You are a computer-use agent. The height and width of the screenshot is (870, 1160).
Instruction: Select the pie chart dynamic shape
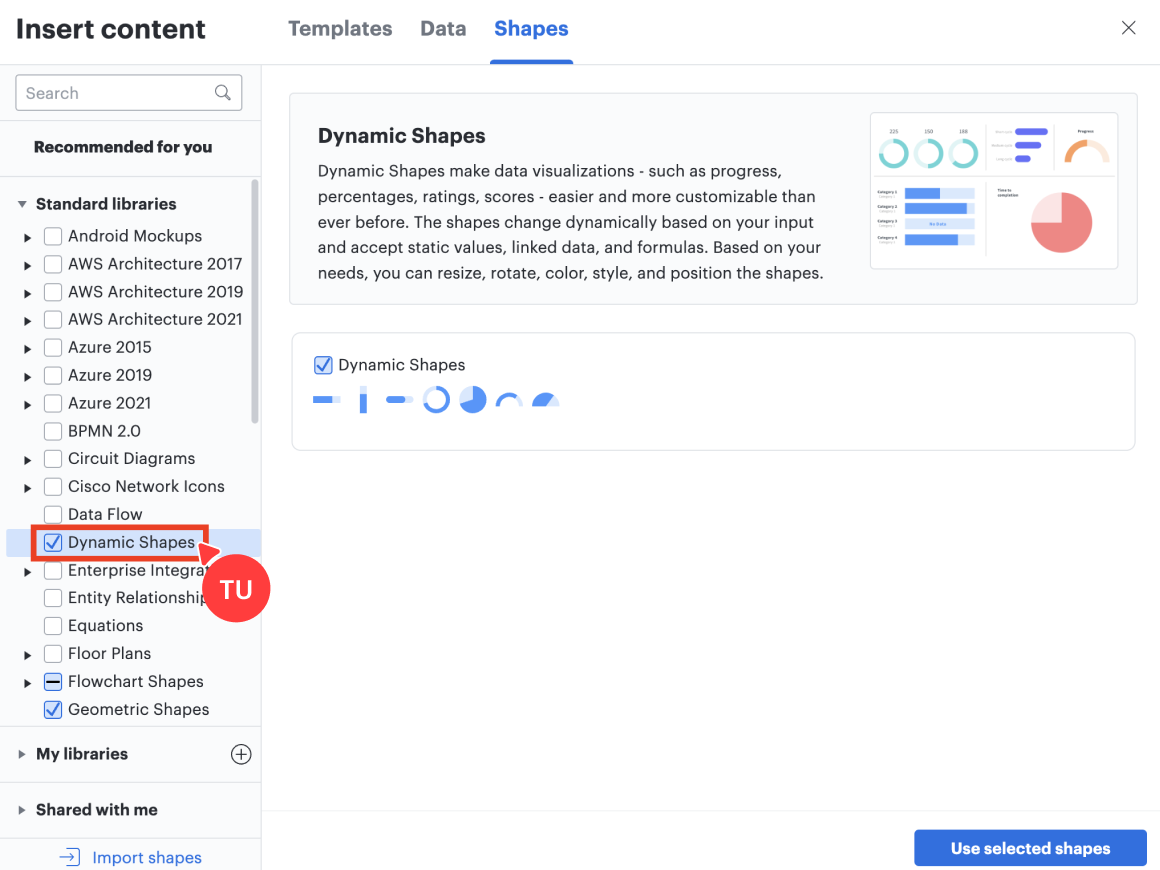472,400
